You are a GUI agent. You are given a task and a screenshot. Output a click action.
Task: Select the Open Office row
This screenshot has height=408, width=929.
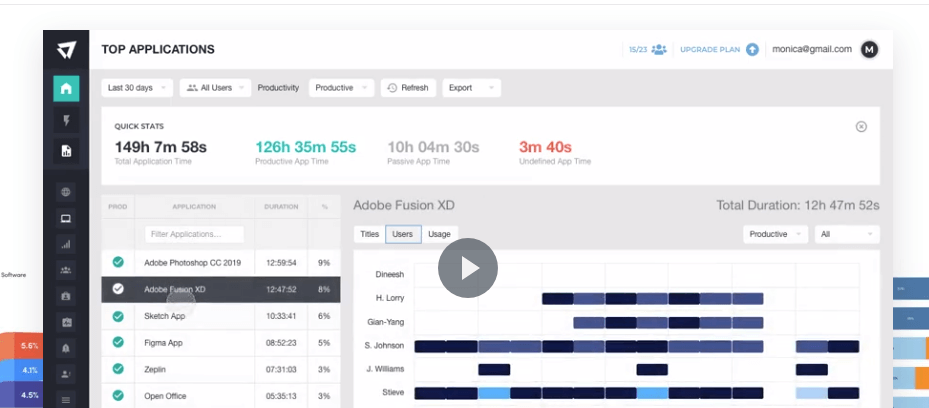[x=220, y=396]
